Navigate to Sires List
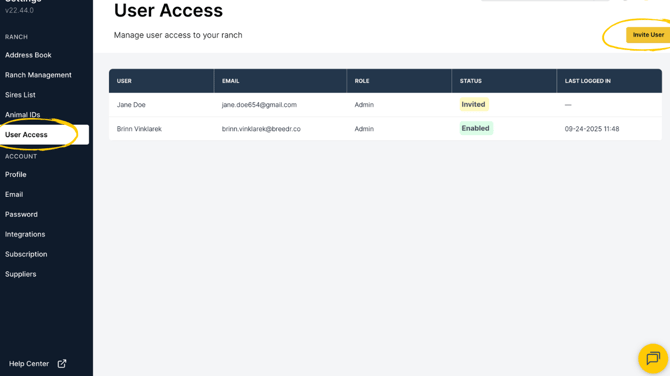The width and height of the screenshot is (670, 376). point(20,95)
